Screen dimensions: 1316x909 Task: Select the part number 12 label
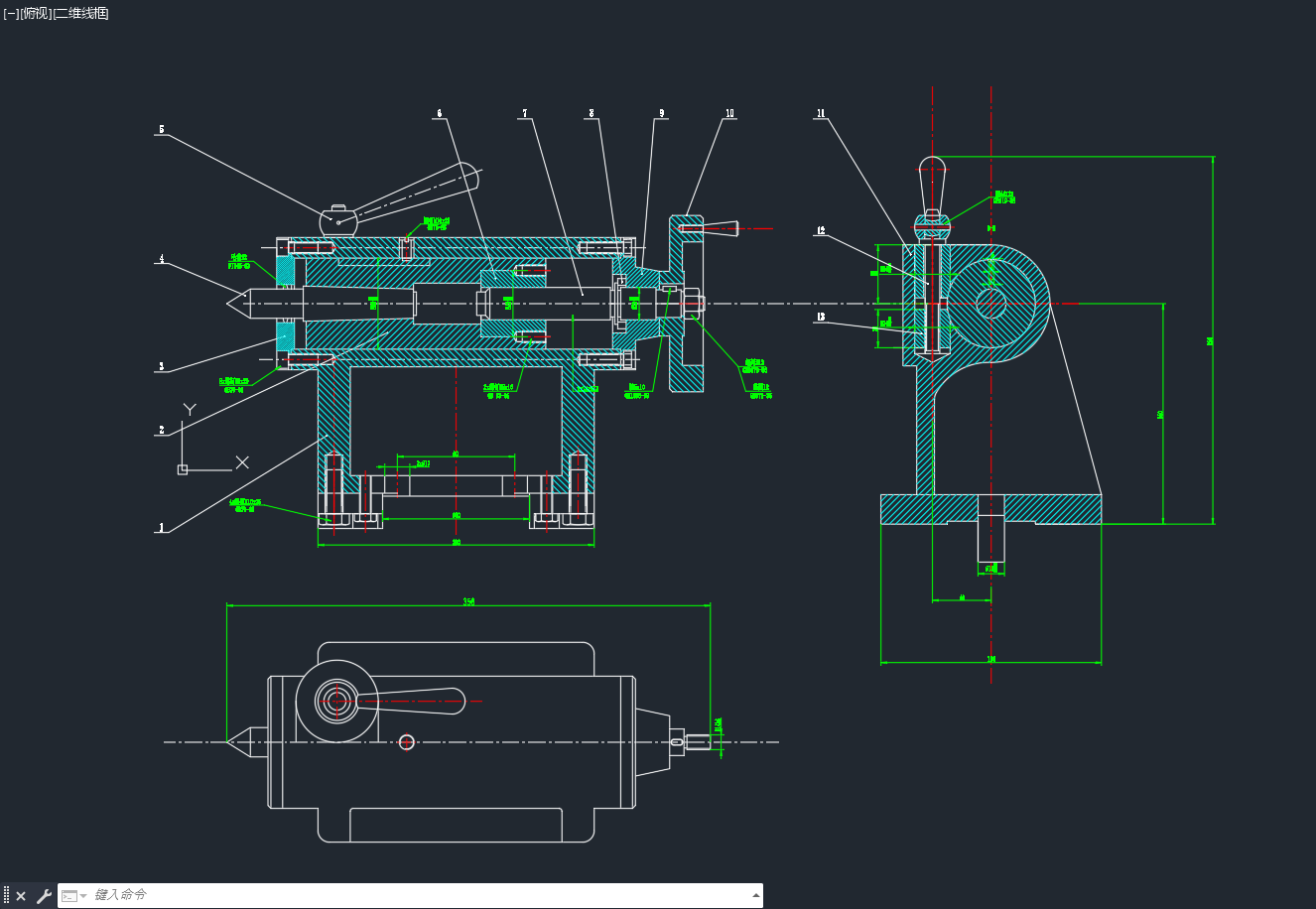tap(821, 230)
